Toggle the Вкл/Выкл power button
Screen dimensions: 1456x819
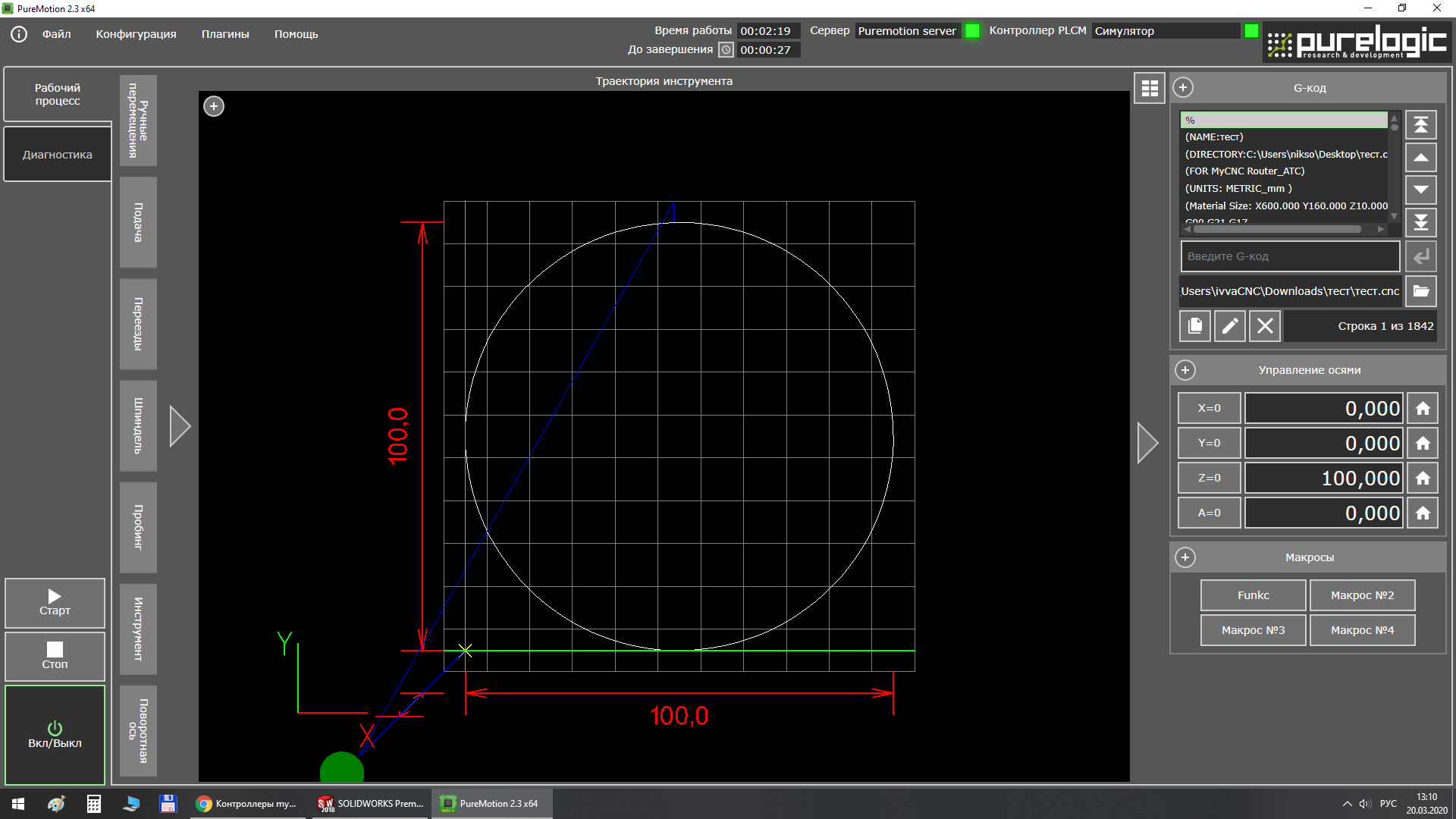[55, 734]
